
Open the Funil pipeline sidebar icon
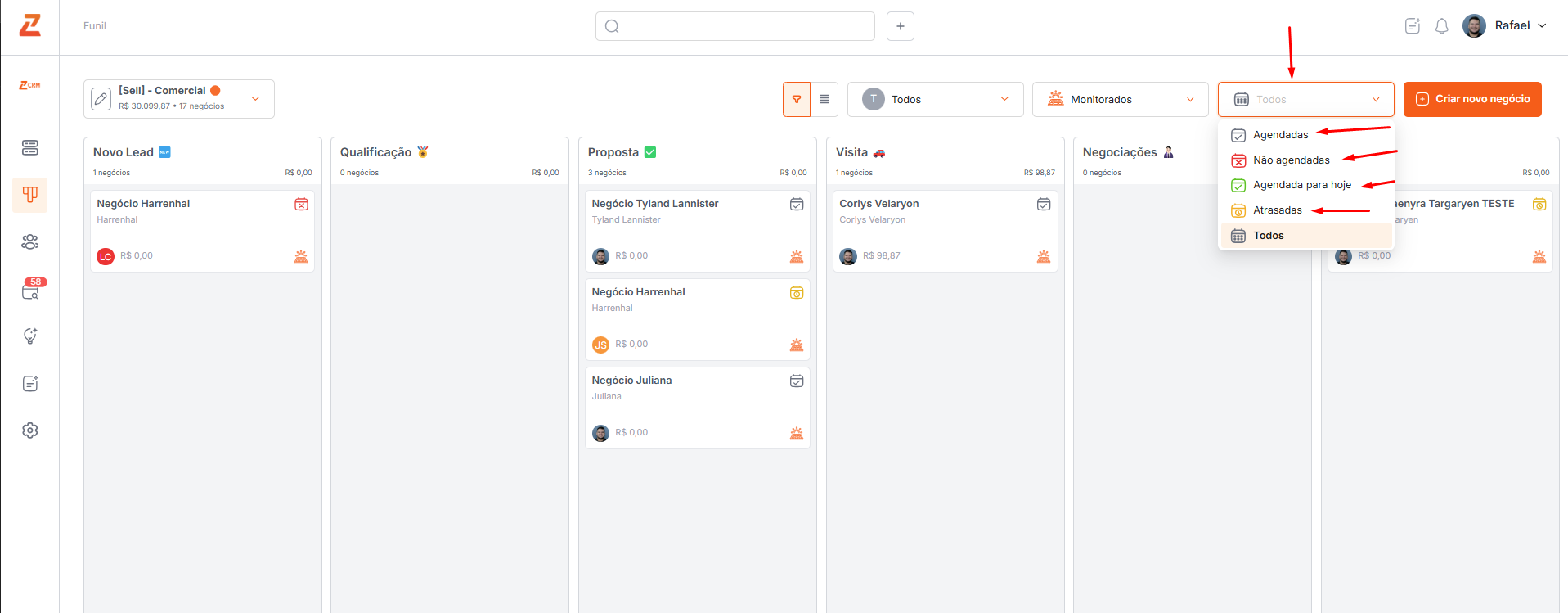coord(30,195)
